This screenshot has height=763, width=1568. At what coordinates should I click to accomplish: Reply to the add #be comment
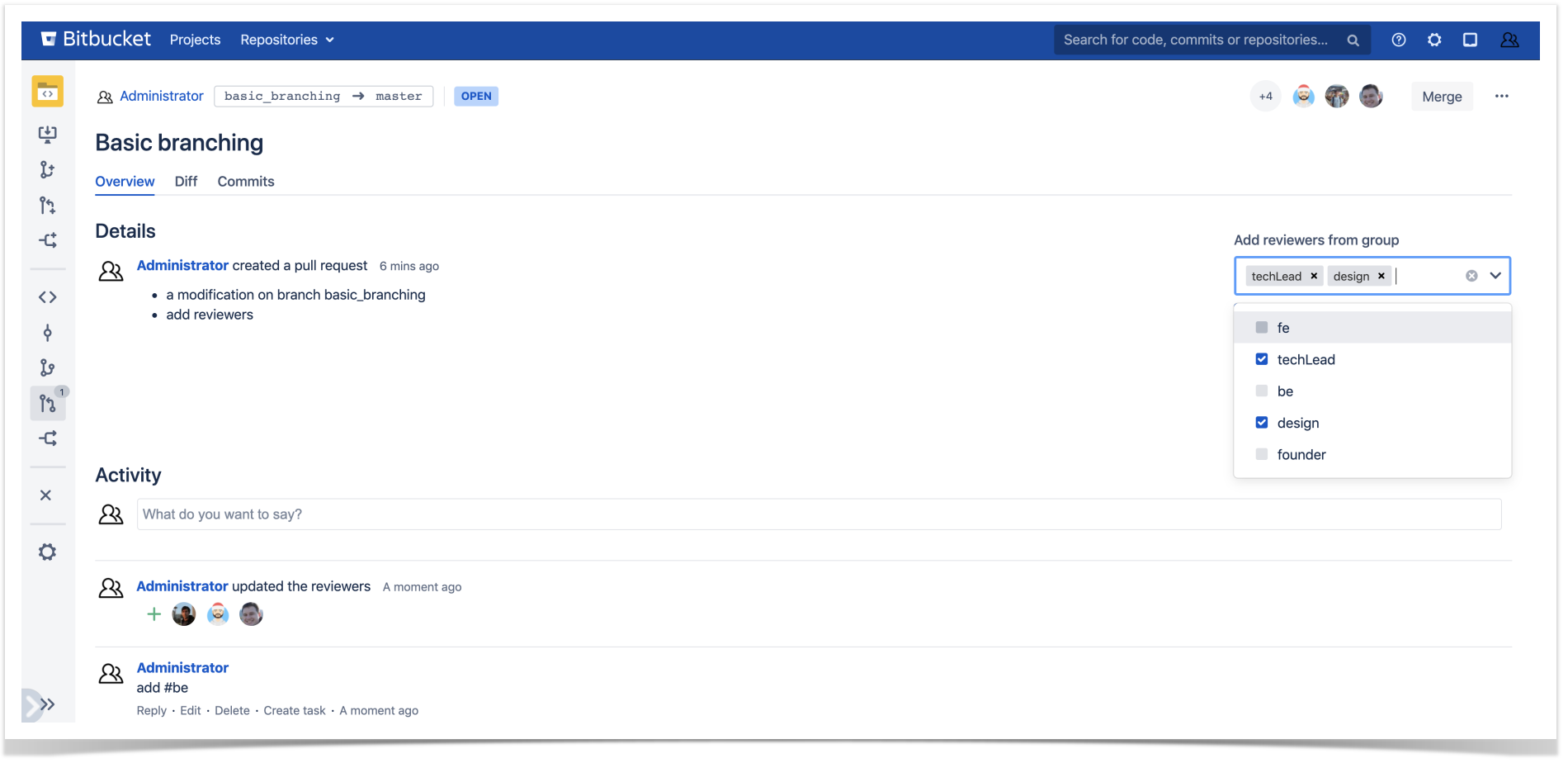pos(152,711)
